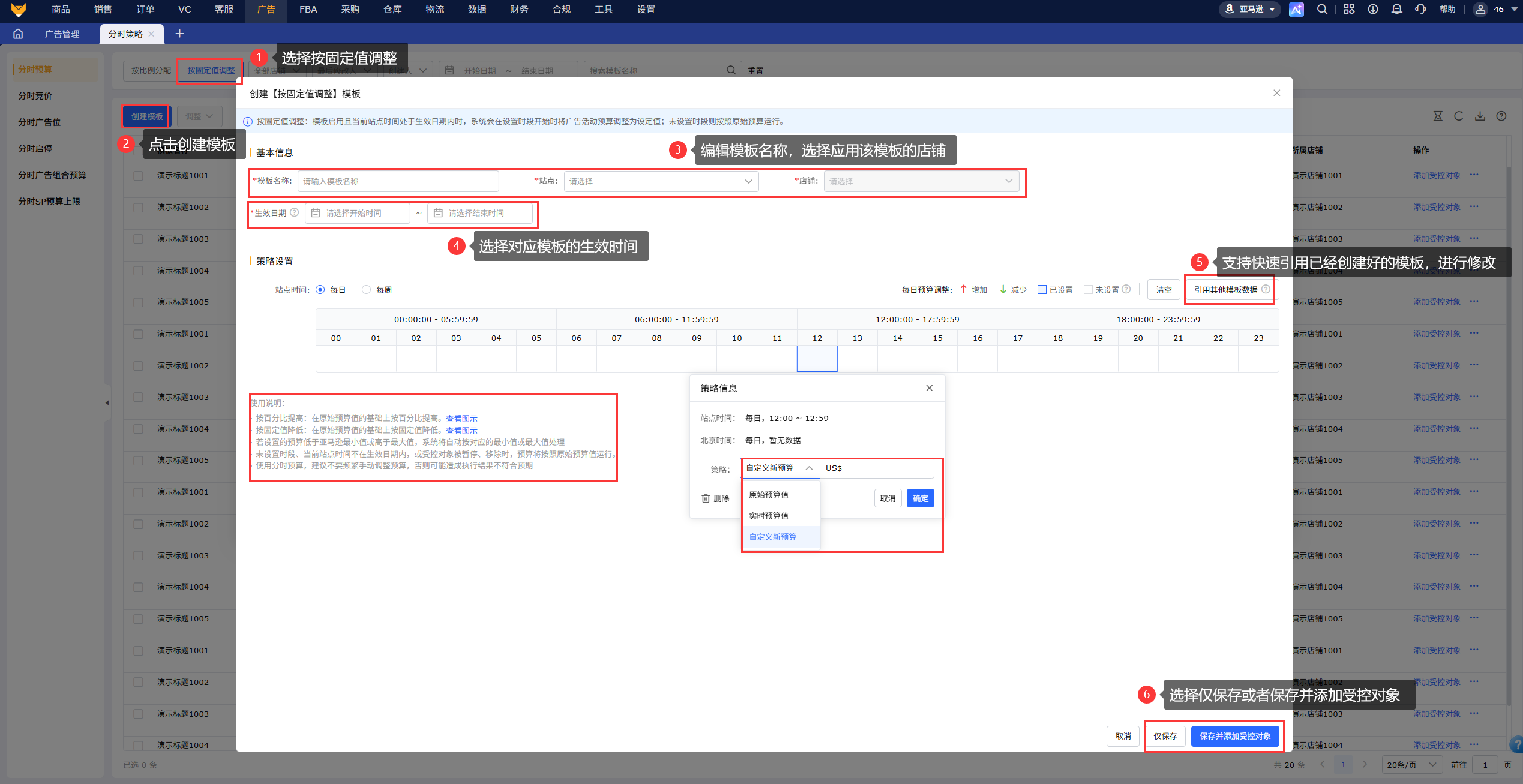The image size is (1523, 784).
Task: Select 分时竞价 in the left sidebar
Action: 35,95
